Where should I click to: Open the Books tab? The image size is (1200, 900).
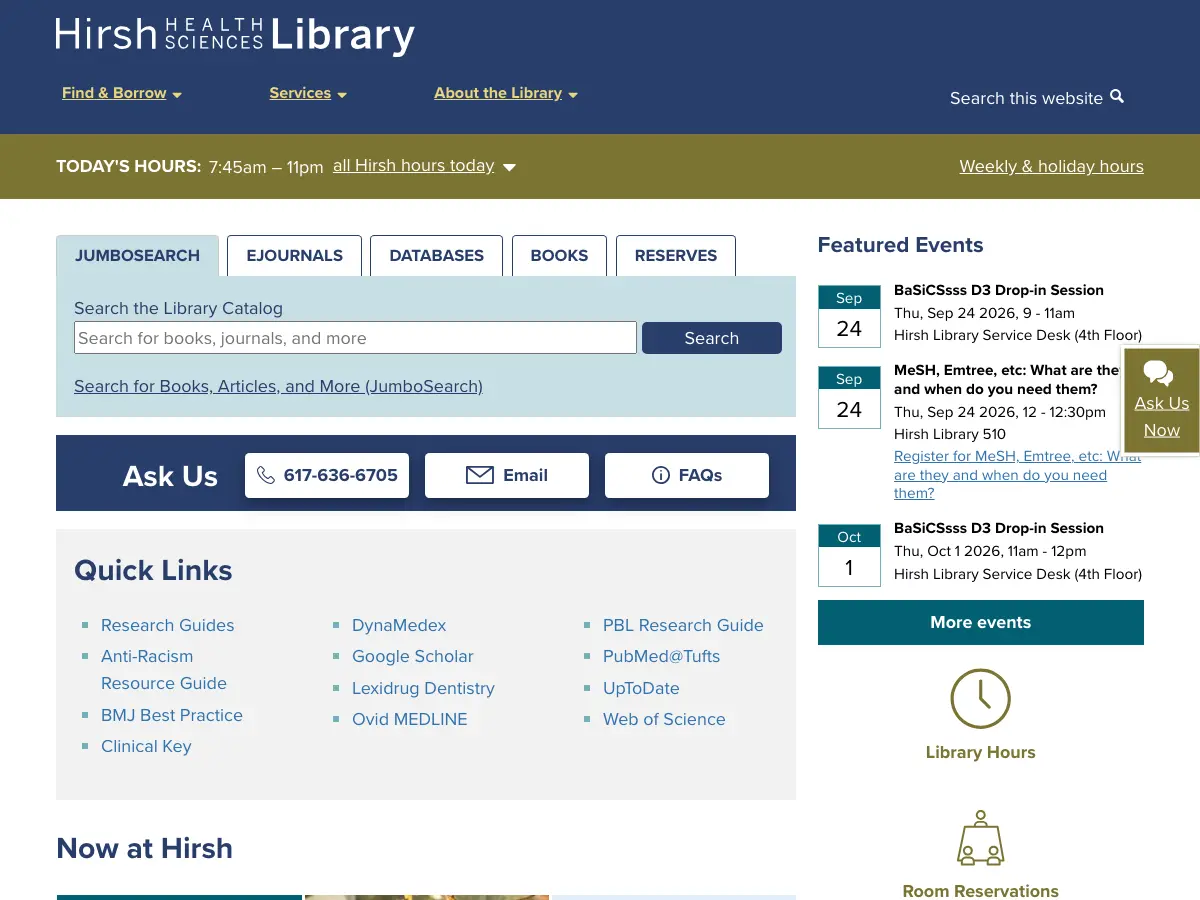[x=559, y=256]
